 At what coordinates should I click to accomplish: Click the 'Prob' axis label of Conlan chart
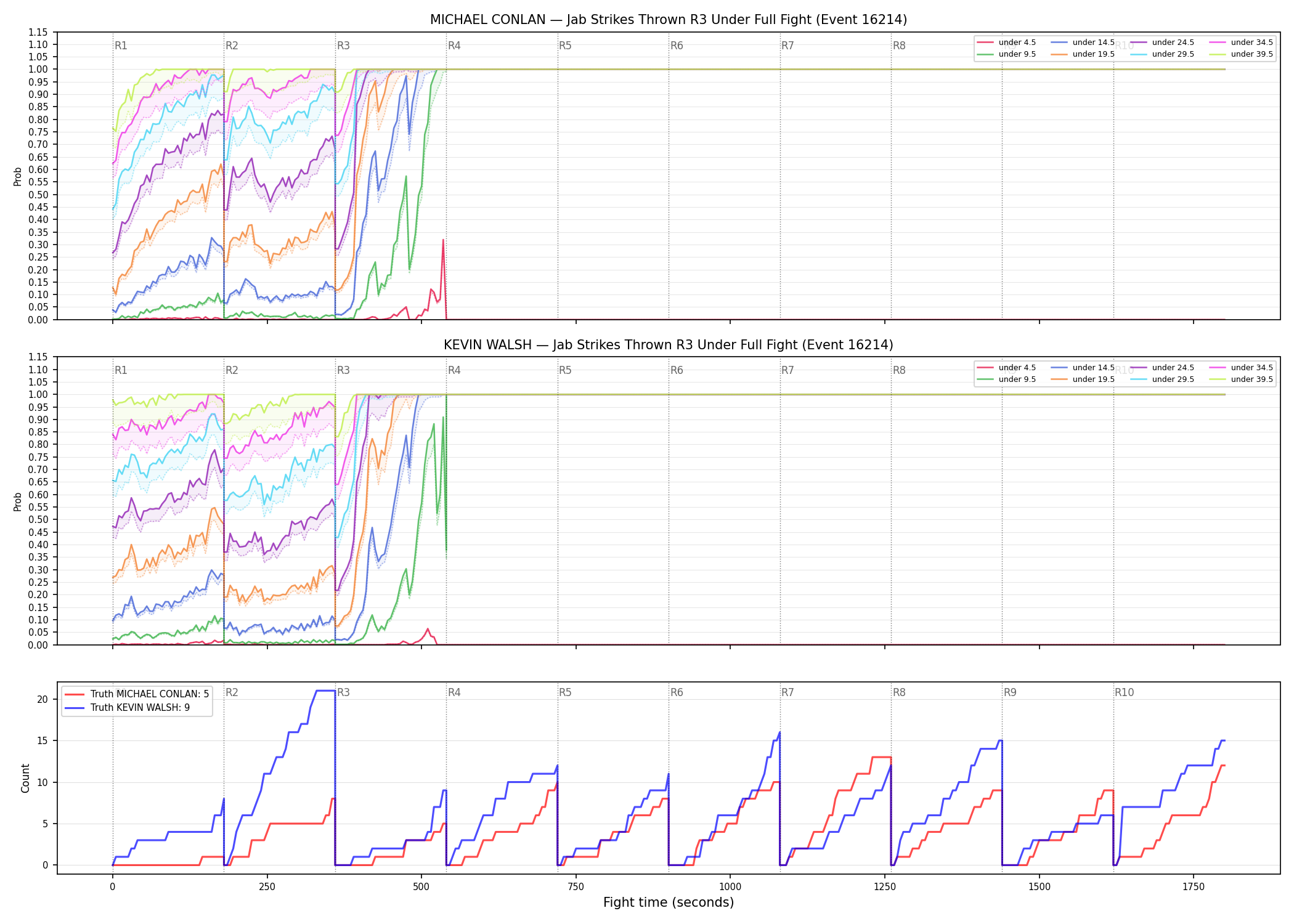18,176
